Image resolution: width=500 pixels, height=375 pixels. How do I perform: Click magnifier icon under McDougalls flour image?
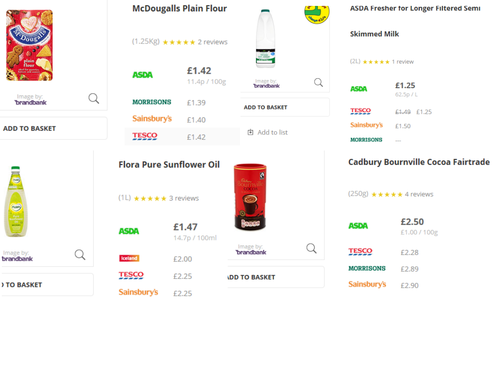[x=93, y=98]
